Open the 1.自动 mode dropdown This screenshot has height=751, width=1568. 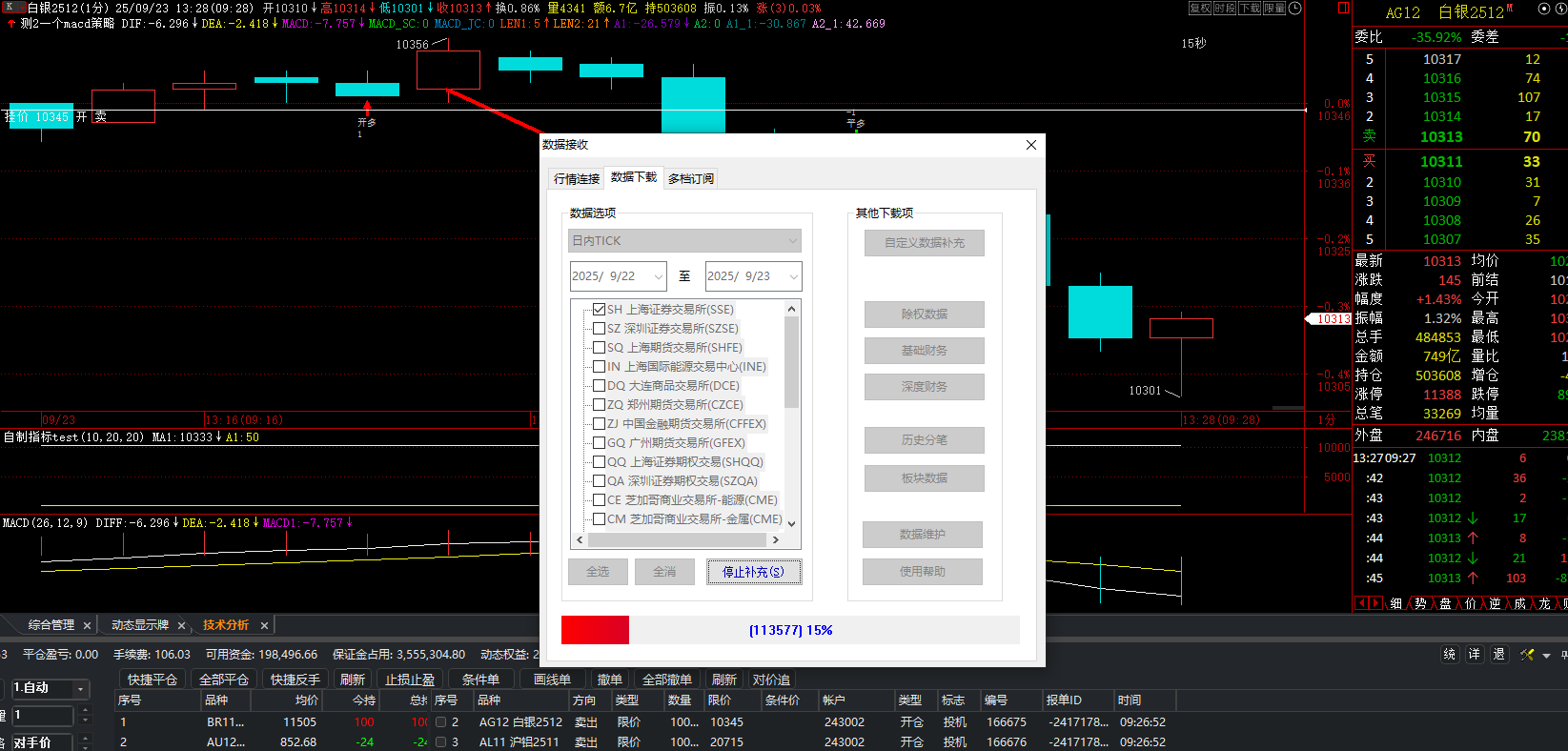(81, 688)
